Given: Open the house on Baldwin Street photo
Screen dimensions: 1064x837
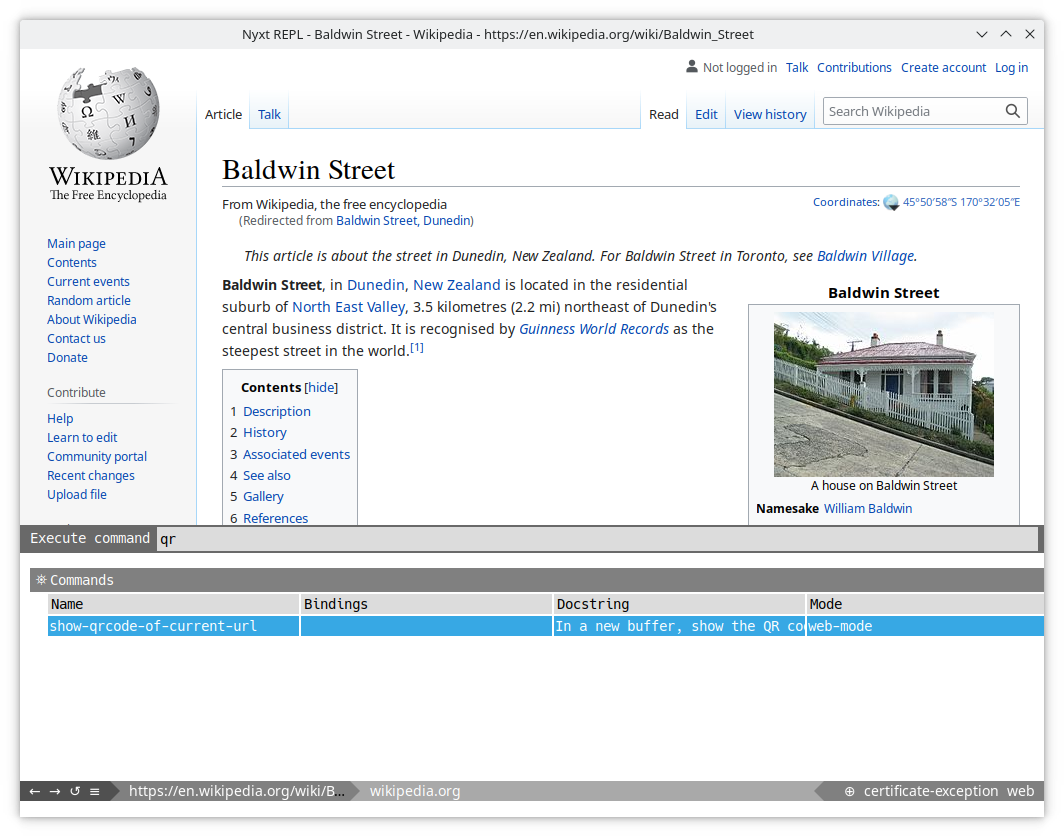Looking at the screenshot, I should pos(884,394).
